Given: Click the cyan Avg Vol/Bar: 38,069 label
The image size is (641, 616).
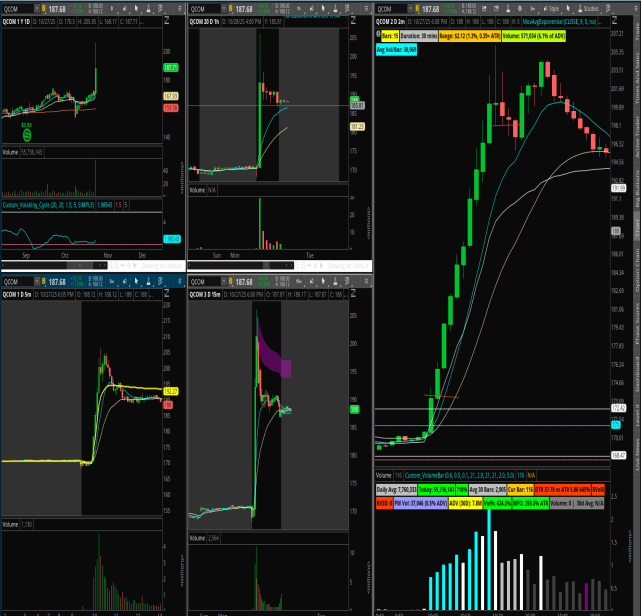Looking at the screenshot, I should click(x=396, y=50).
